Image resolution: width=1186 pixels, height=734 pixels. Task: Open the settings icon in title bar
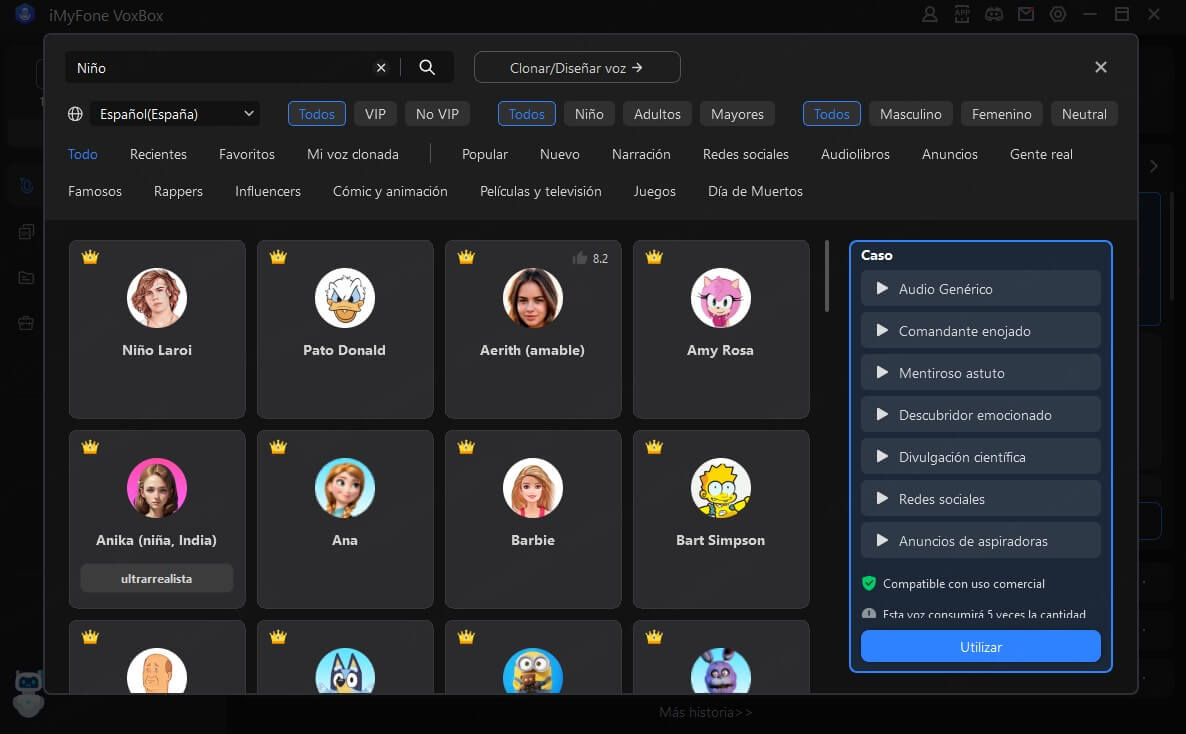click(x=1057, y=14)
